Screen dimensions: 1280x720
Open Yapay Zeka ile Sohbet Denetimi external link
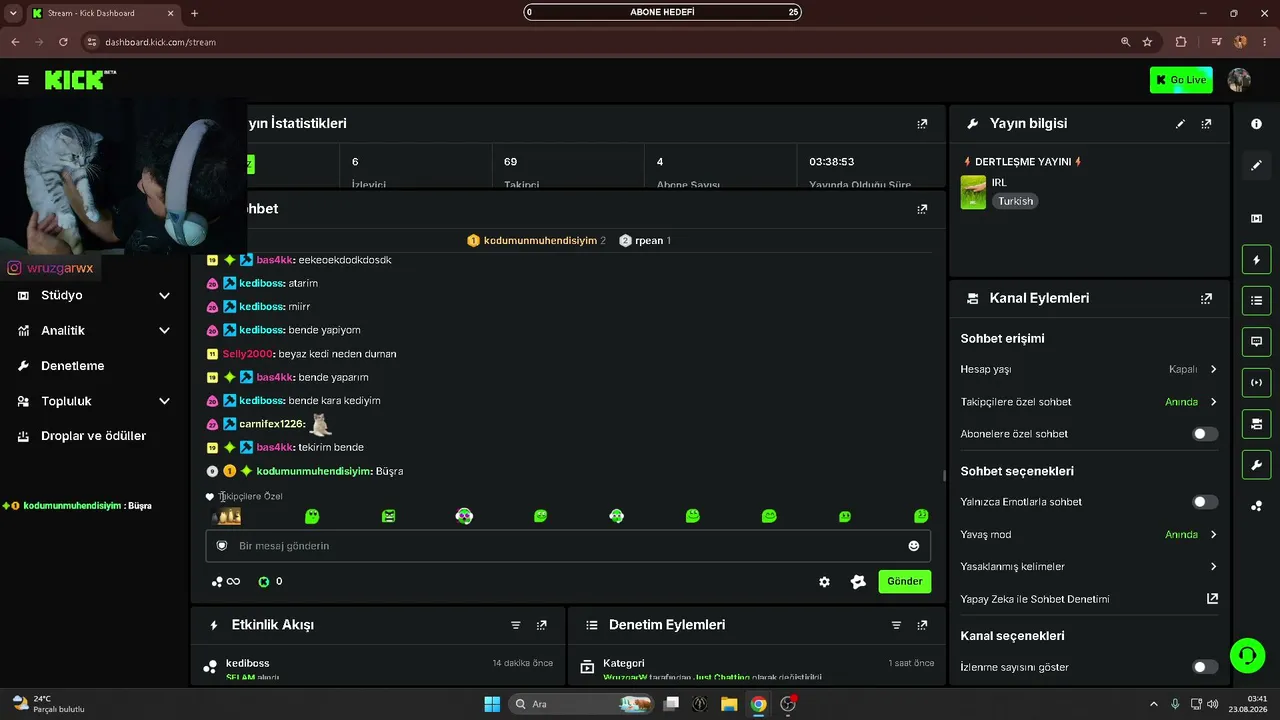[1212, 599]
